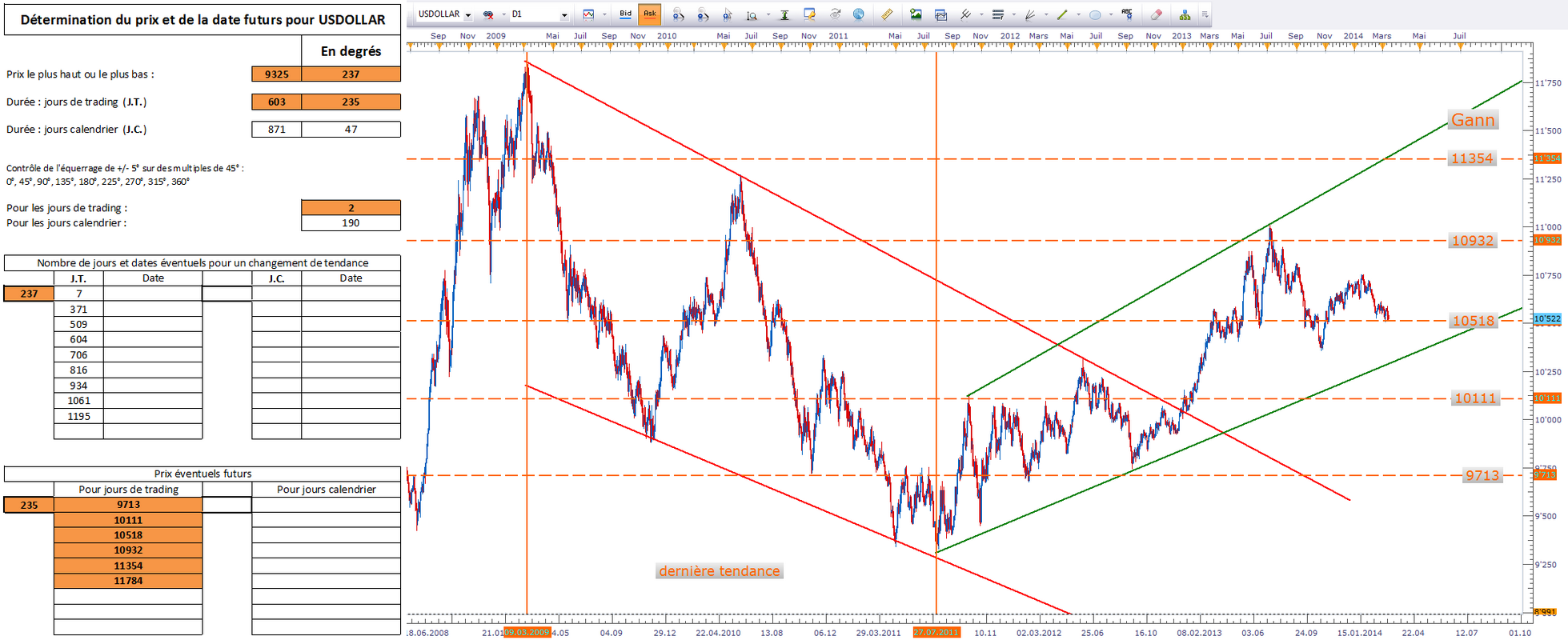Open the USDOLLAR symbol dropdown

[x=467, y=15]
